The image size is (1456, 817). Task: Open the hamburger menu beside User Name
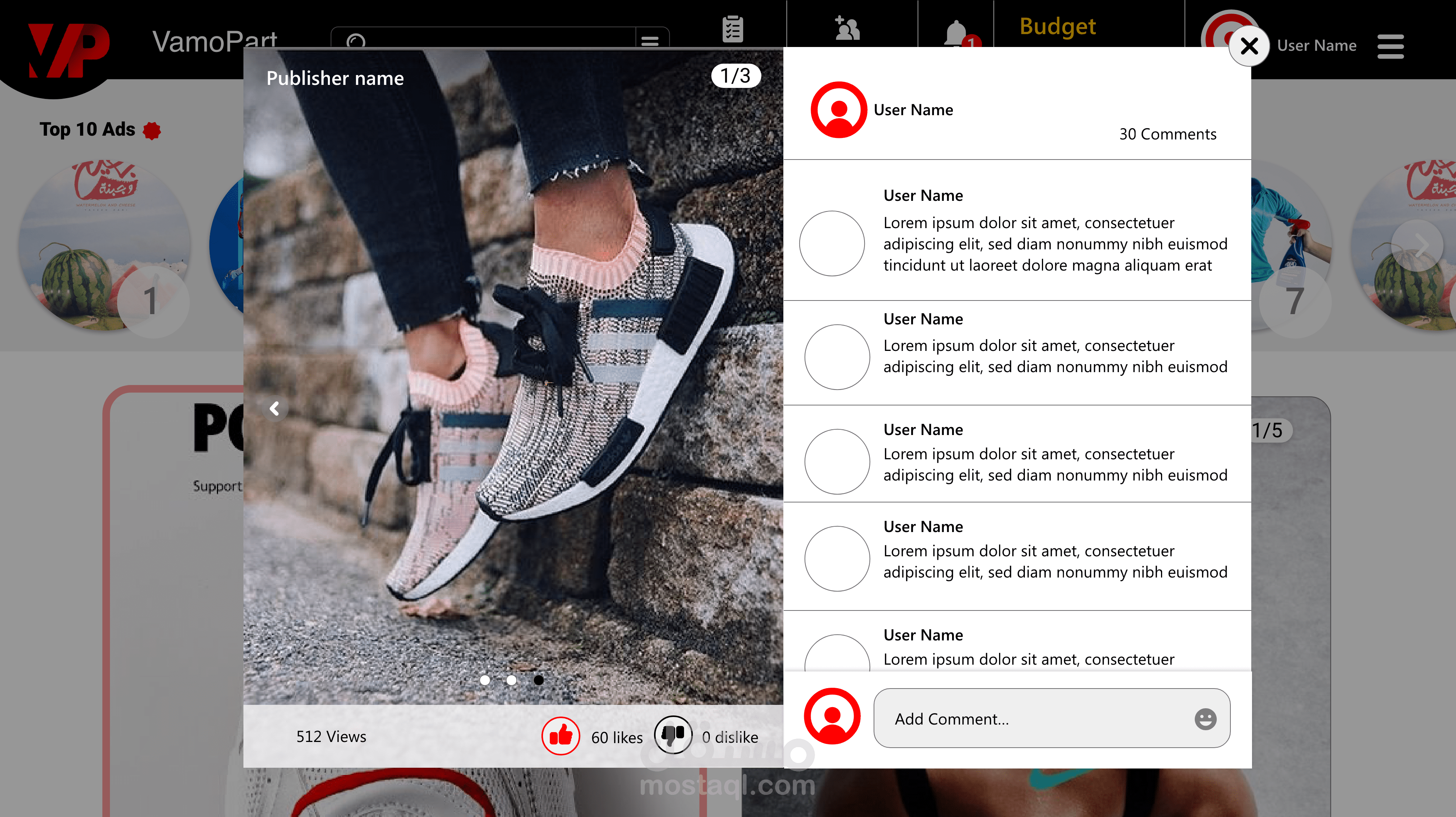pyautogui.click(x=1390, y=46)
